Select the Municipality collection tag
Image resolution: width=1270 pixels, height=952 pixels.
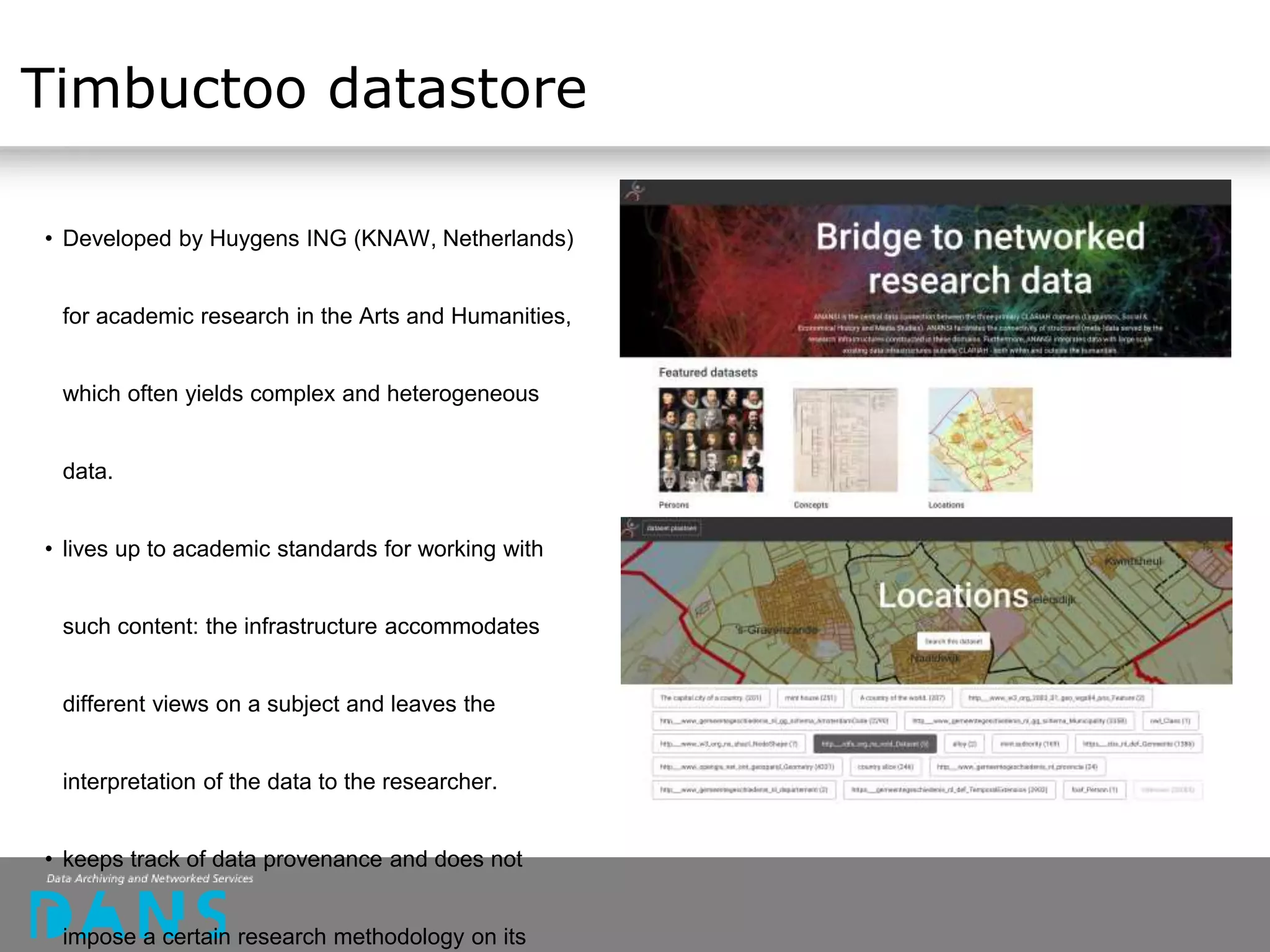pos(1019,721)
